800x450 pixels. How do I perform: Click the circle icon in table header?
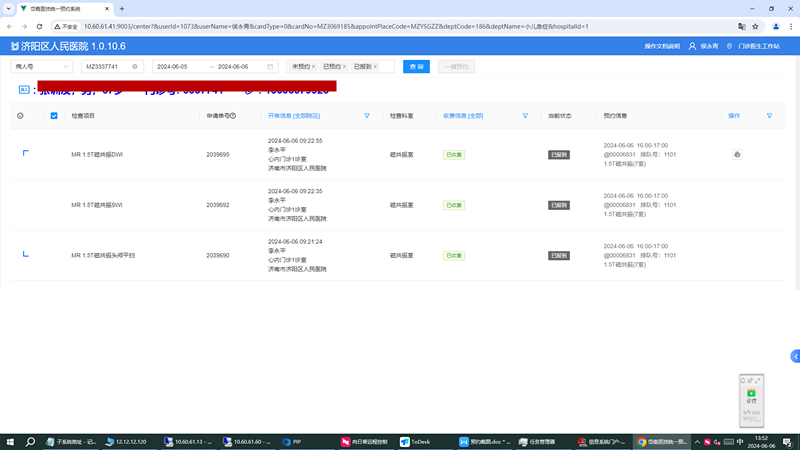pyautogui.click(x=20, y=116)
